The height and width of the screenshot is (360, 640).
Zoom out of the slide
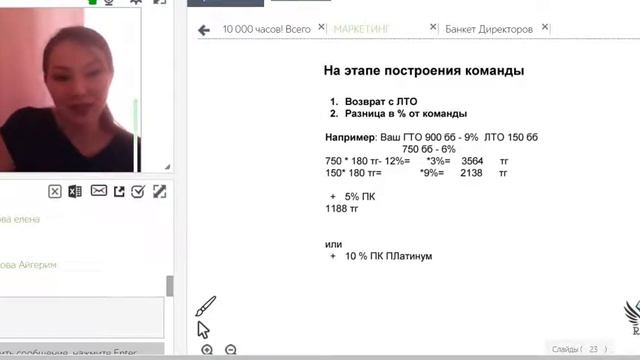231,350
